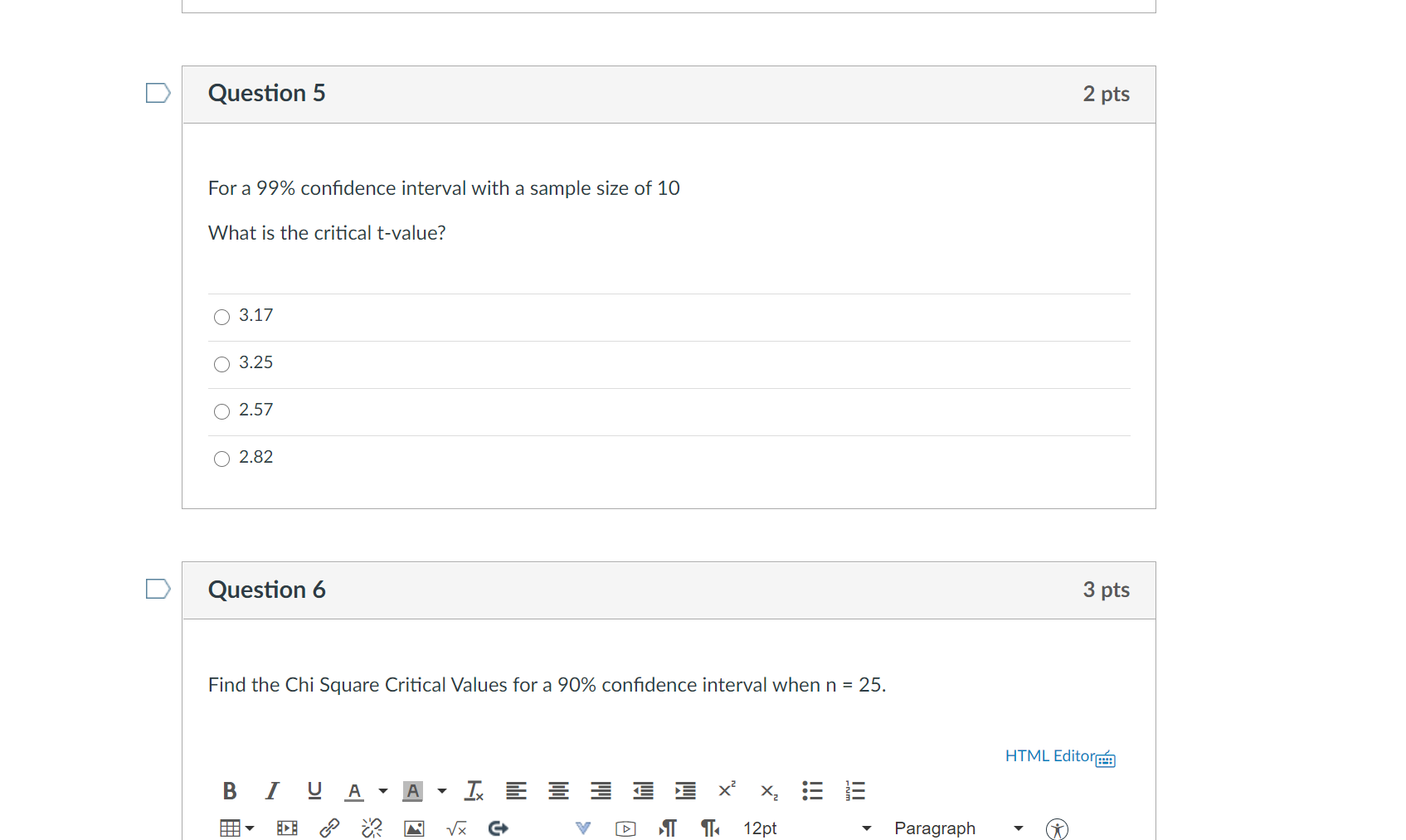Select answer 3.17

click(x=221, y=317)
